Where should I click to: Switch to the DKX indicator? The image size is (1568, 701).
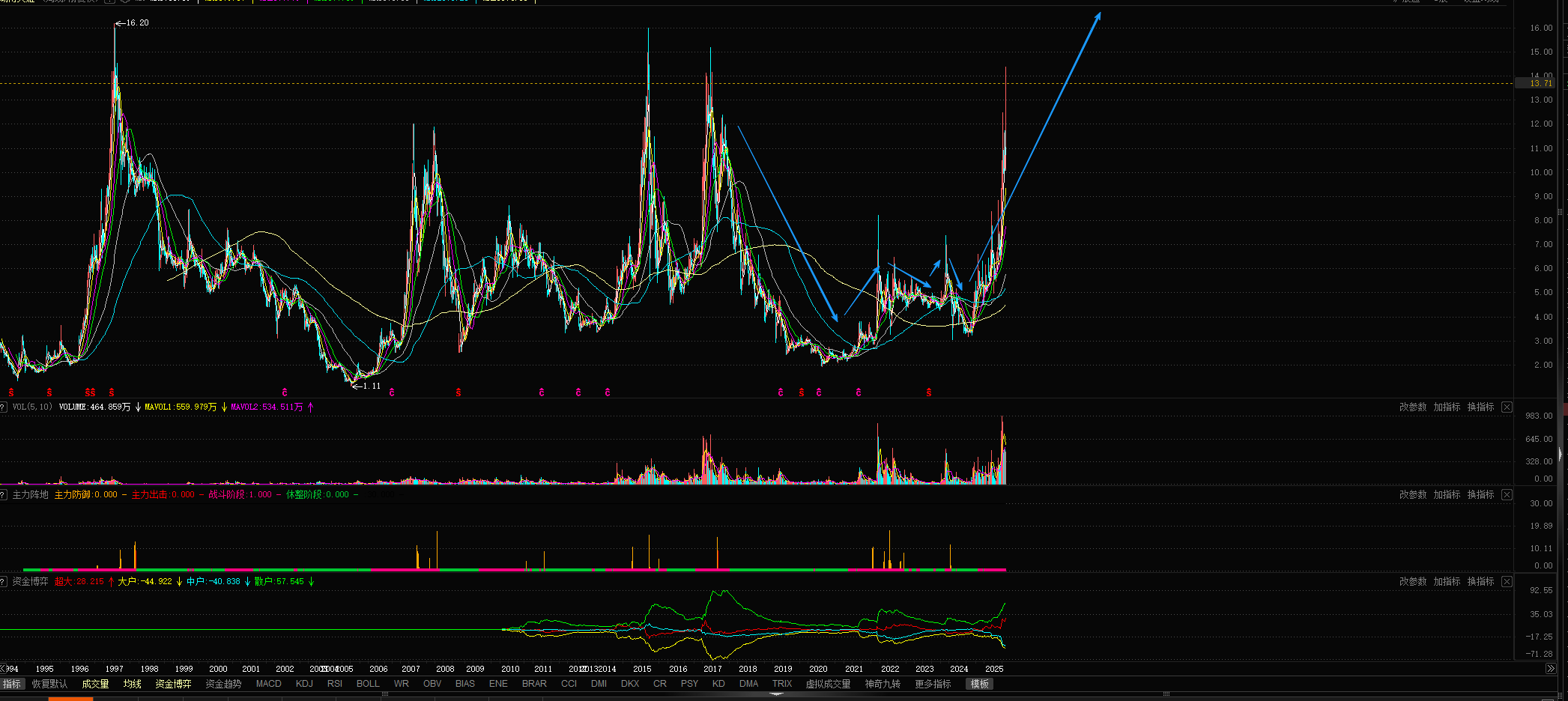[630, 684]
